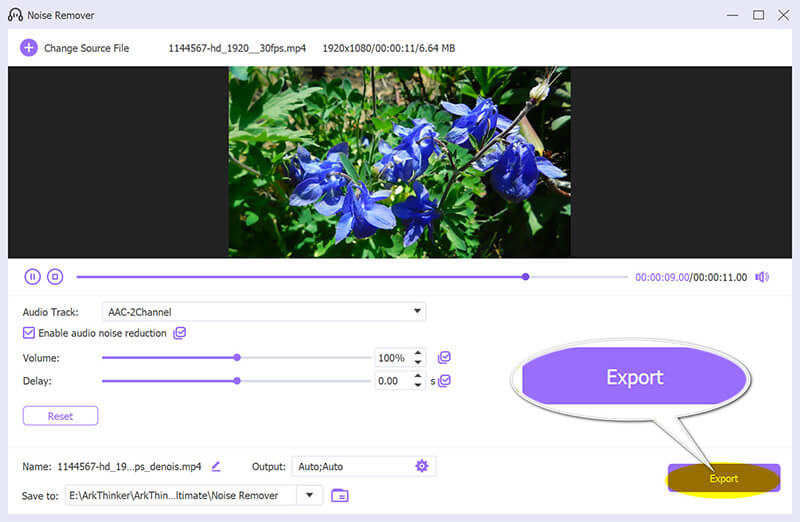Image resolution: width=800 pixels, height=522 pixels.
Task: Click the apply icon beside Volume
Action: pyautogui.click(x=445, y=357)
